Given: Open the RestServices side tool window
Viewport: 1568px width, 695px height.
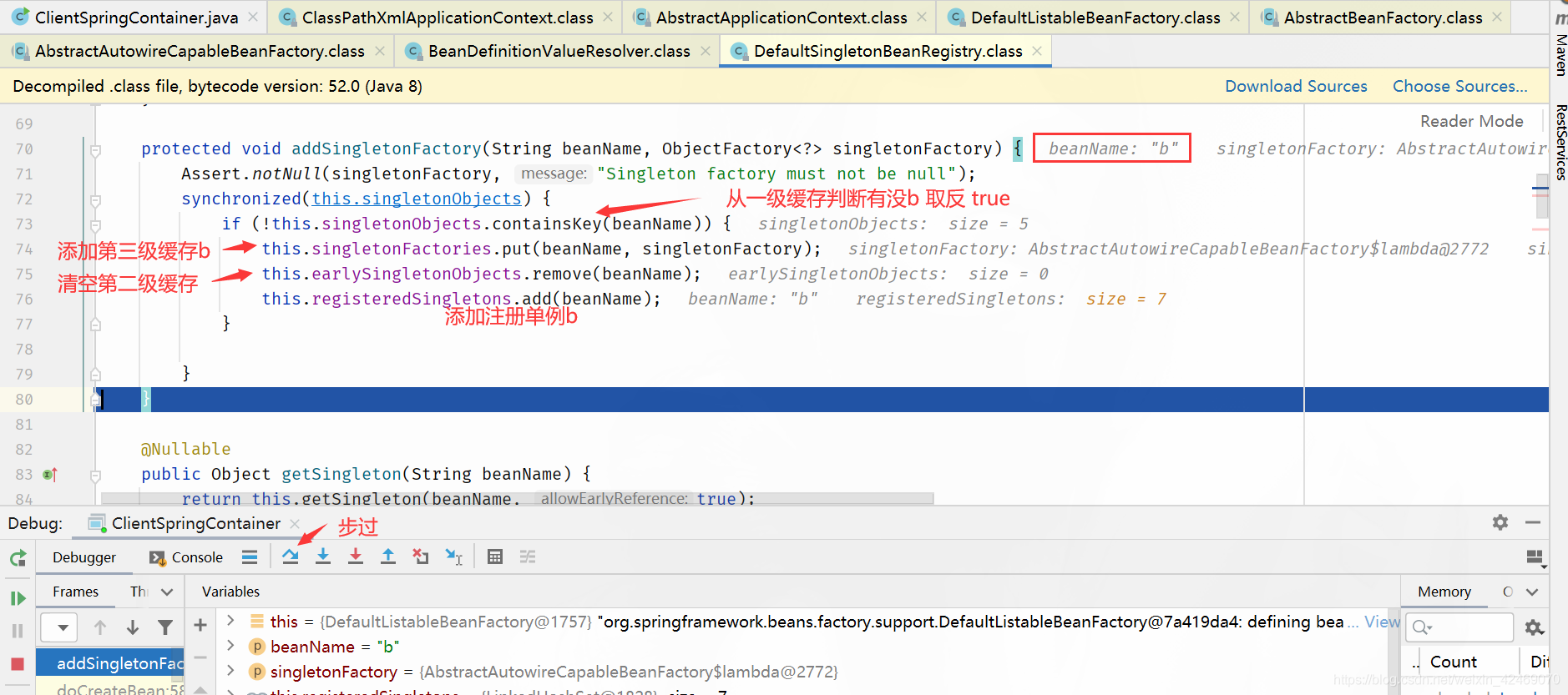Looking at the screenshot, I should [x=1560, y=143].
